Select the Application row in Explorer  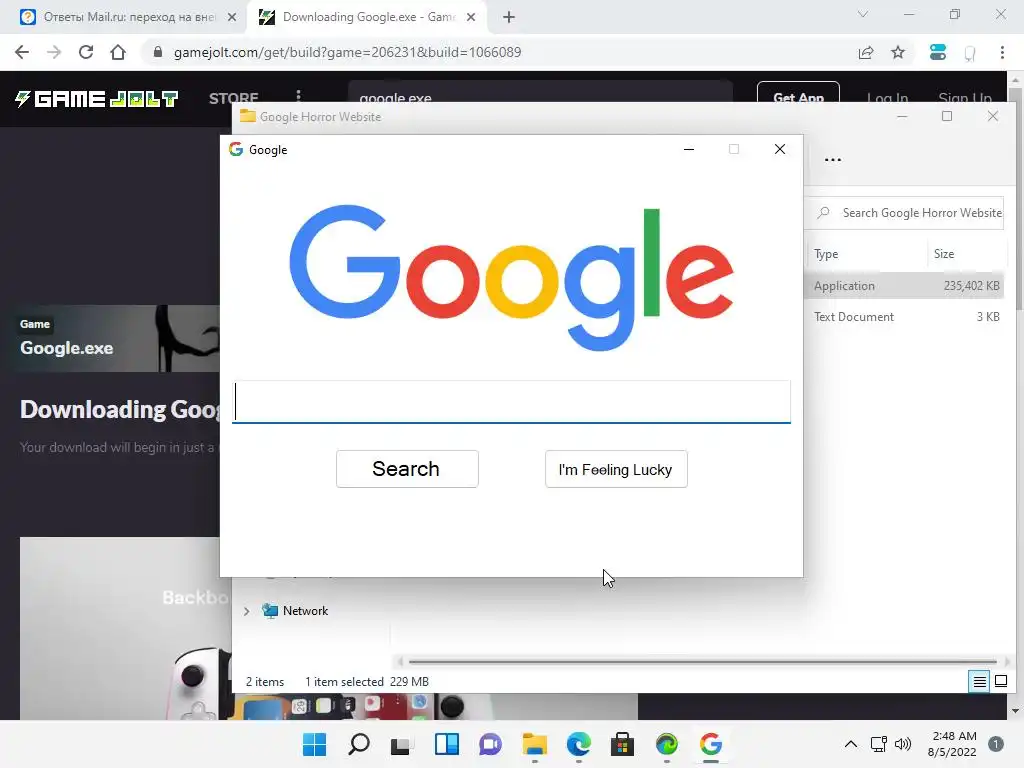[x=904, y=286]
